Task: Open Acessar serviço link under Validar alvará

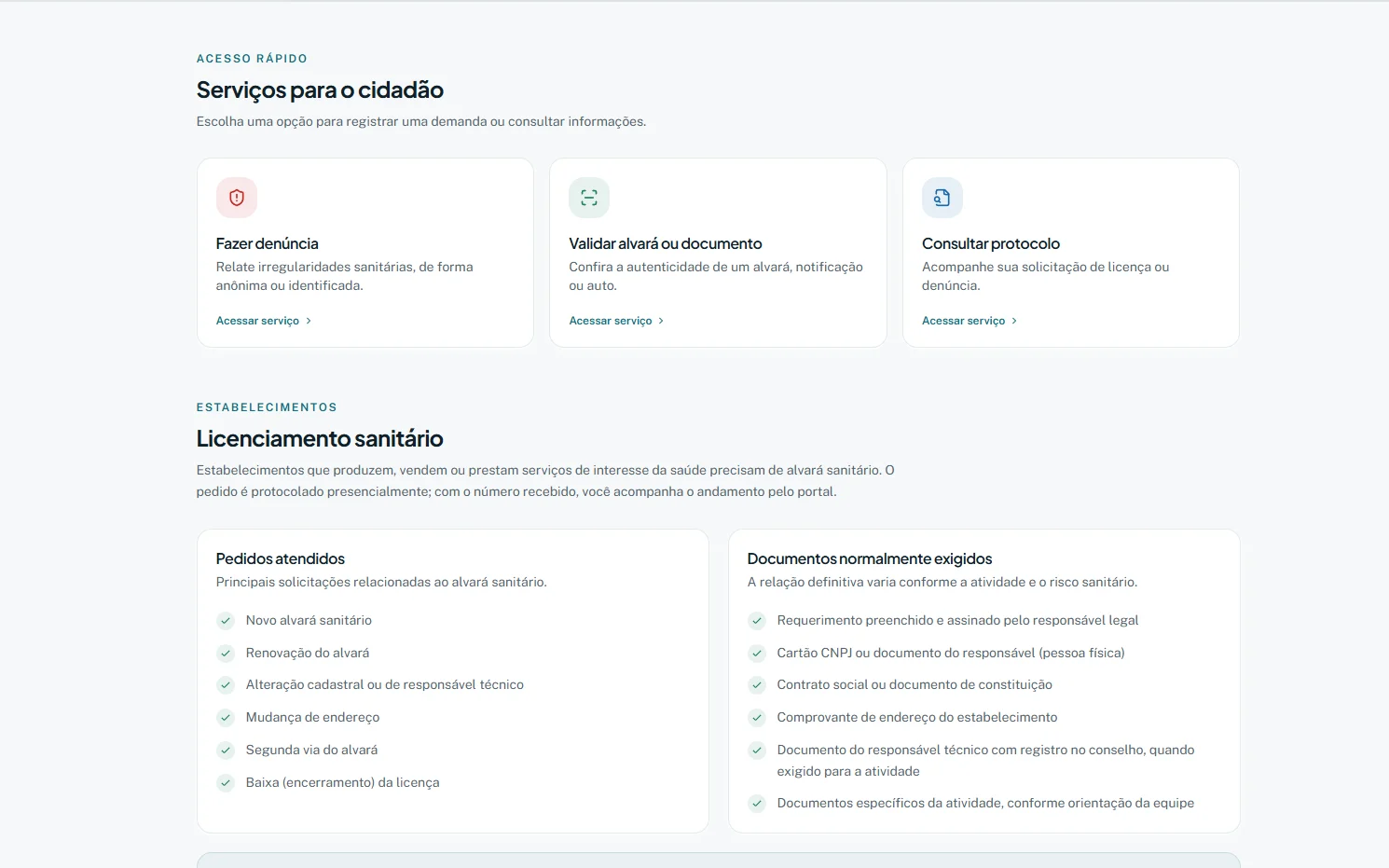Action: (x=617, y=321)
